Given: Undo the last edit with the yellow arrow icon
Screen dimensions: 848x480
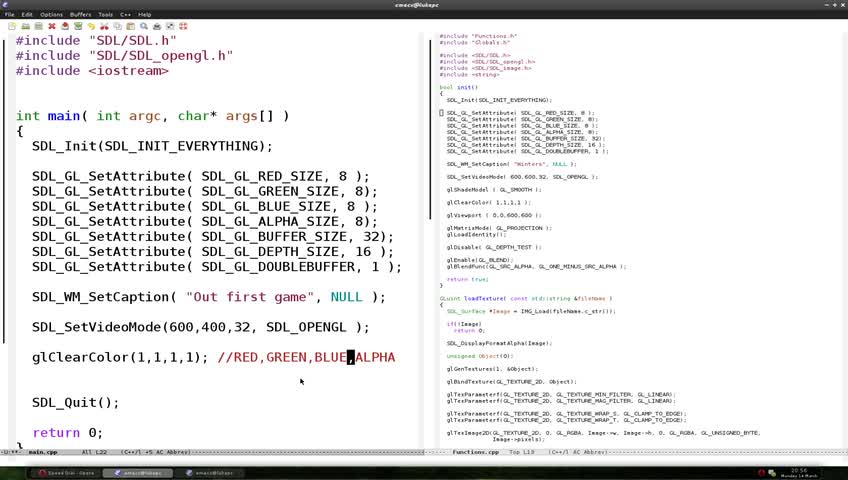Looking at the screenshot, I should (91, 26).
